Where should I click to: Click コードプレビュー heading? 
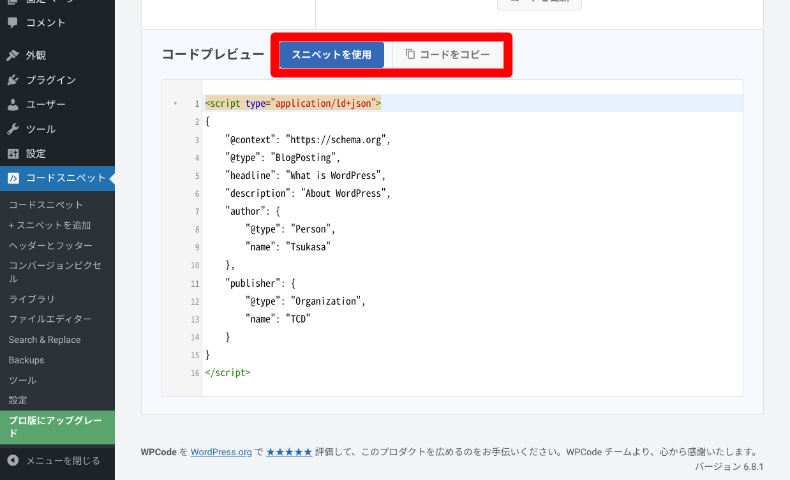pyautogui.click(x=213, y=54)
